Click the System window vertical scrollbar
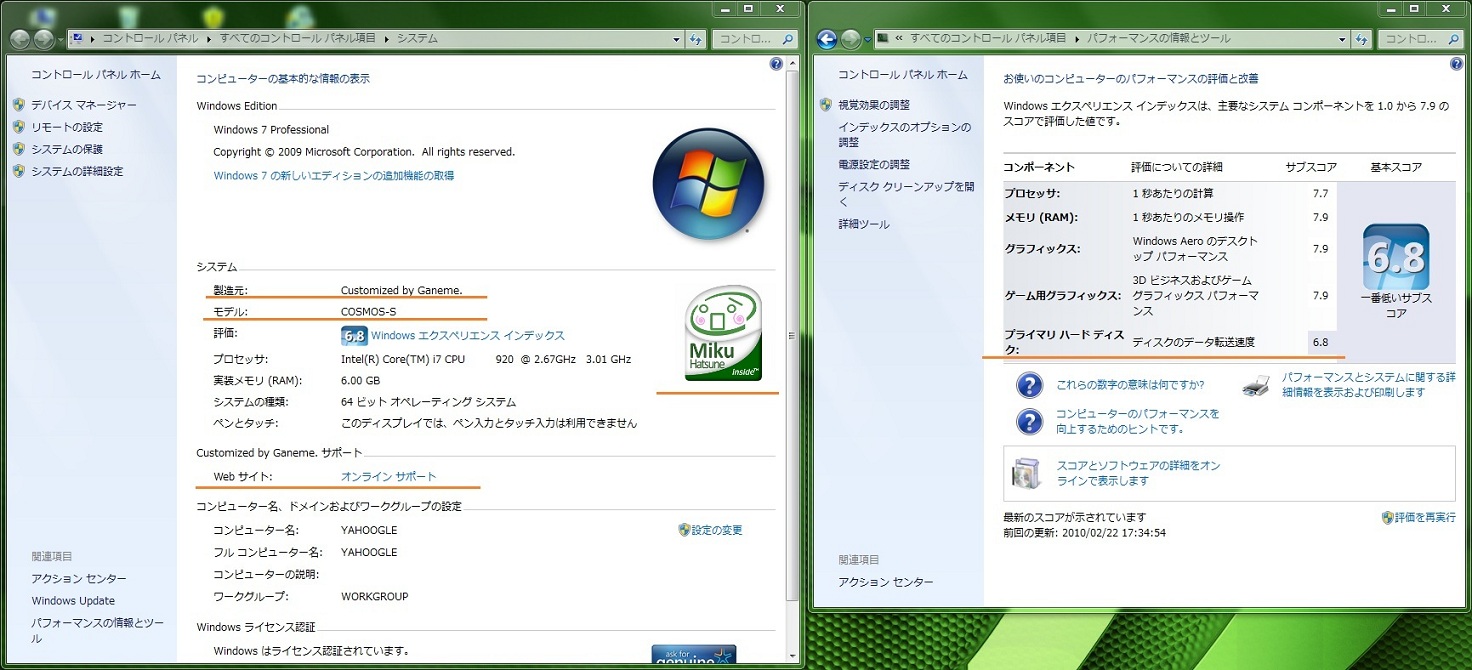 click(793, 336)
